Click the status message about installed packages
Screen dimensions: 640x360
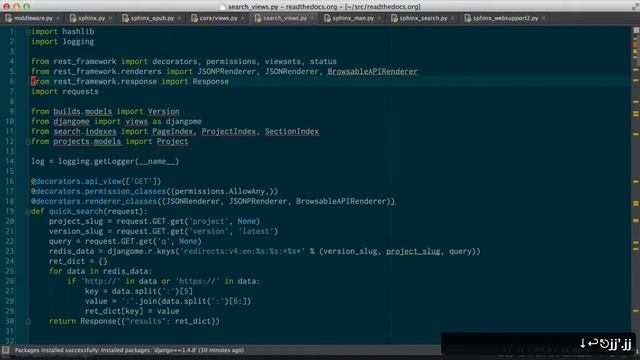pyautogui.click(x=129, y=350)
